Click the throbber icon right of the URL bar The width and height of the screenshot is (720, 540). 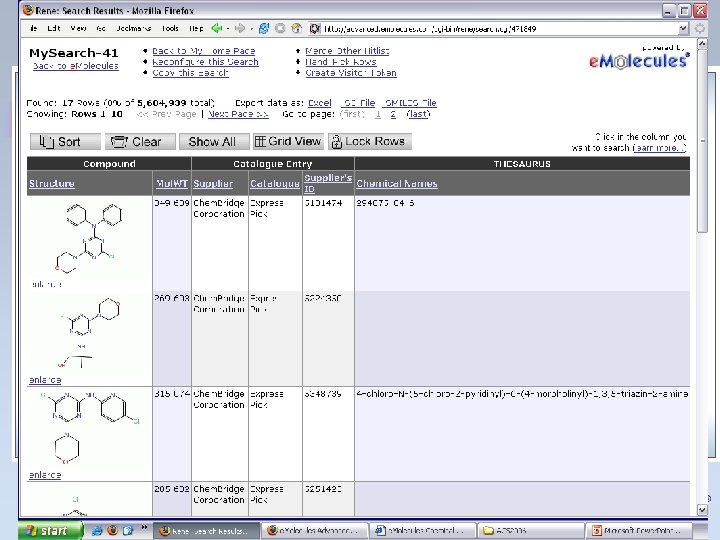click(700, 28)
